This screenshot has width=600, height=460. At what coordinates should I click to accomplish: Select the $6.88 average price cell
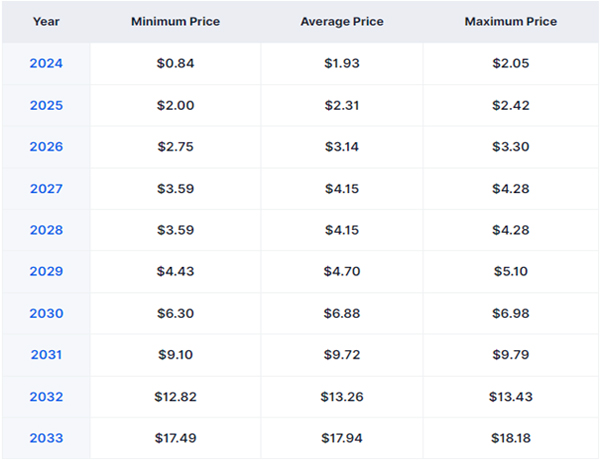tap(342, 313)
